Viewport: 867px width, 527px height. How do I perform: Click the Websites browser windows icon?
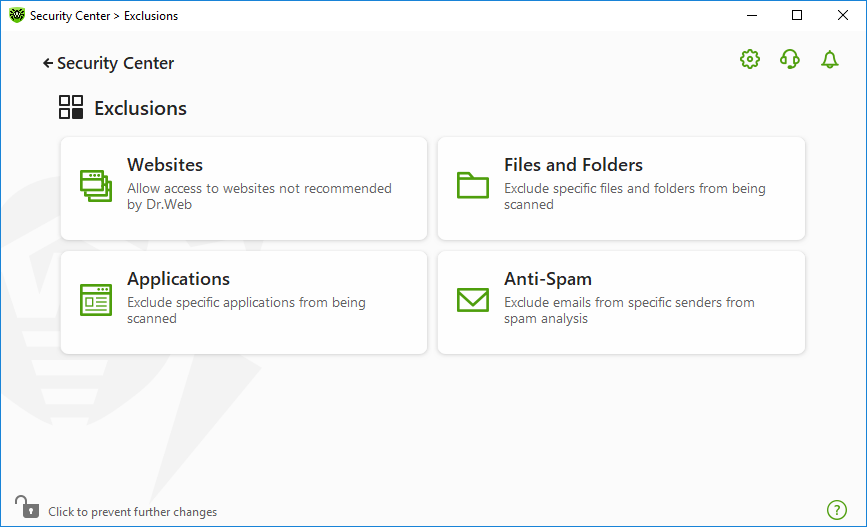(96, 186)
